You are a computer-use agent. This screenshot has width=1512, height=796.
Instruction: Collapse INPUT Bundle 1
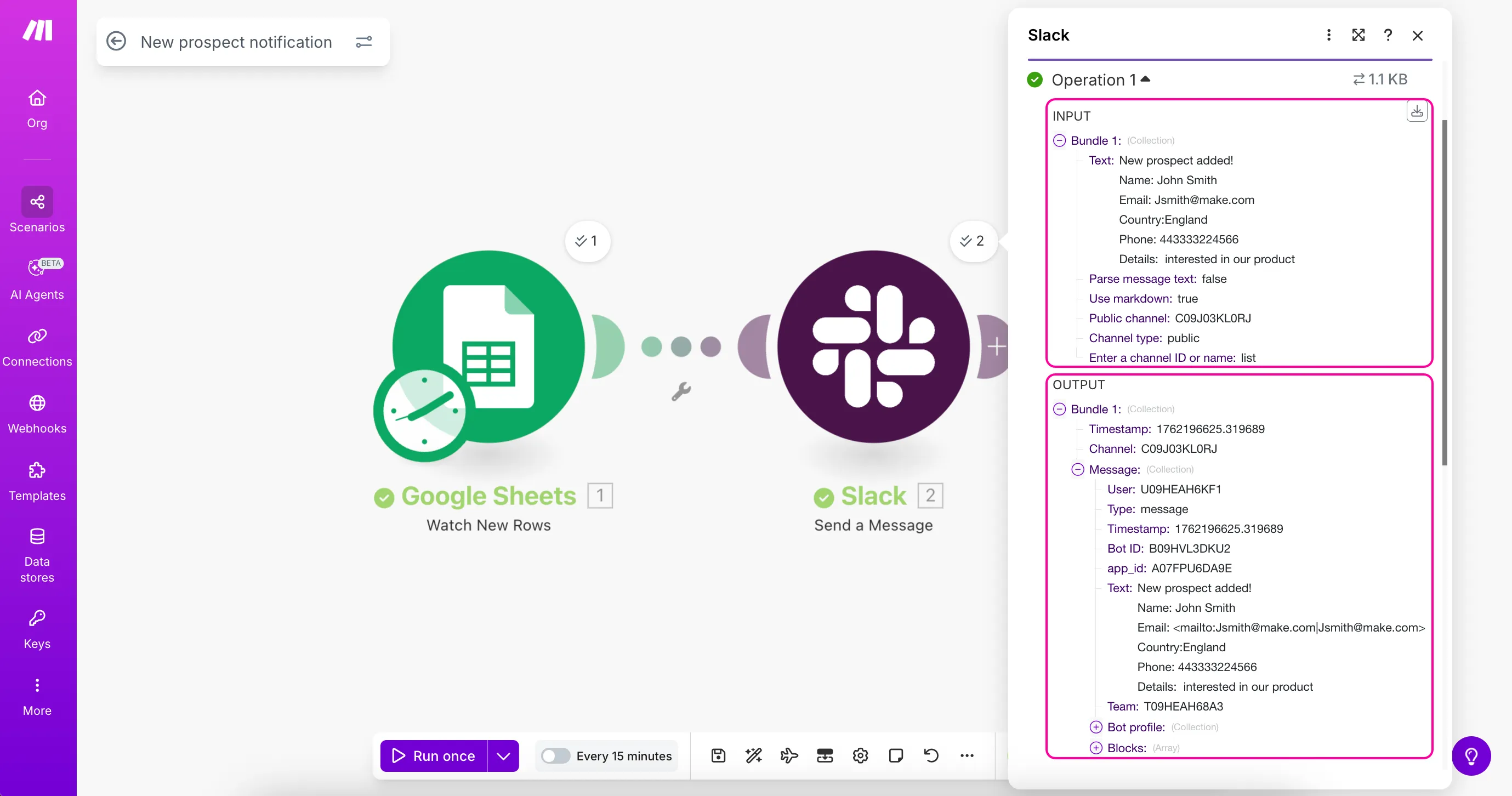pyautogui.click(x=1060, y=140)
